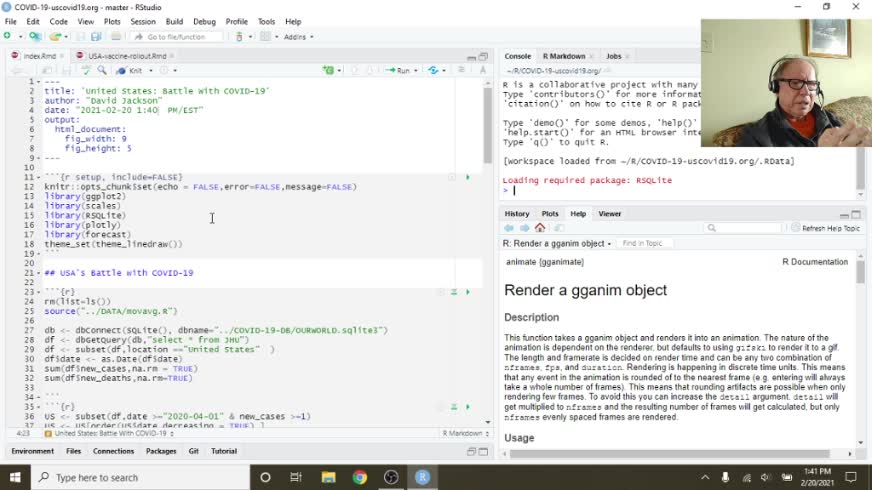The height and width of the screenshot is (490, 872).
Task: Collapse the chunk fold at line 23
Action: click(x=38, y=292)
